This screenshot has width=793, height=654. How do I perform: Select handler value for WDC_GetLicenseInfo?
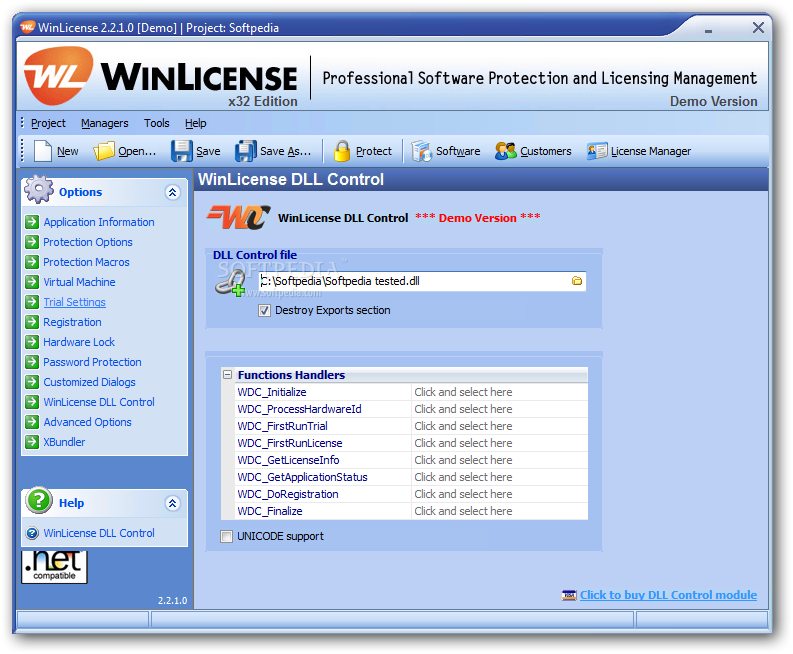499,460
